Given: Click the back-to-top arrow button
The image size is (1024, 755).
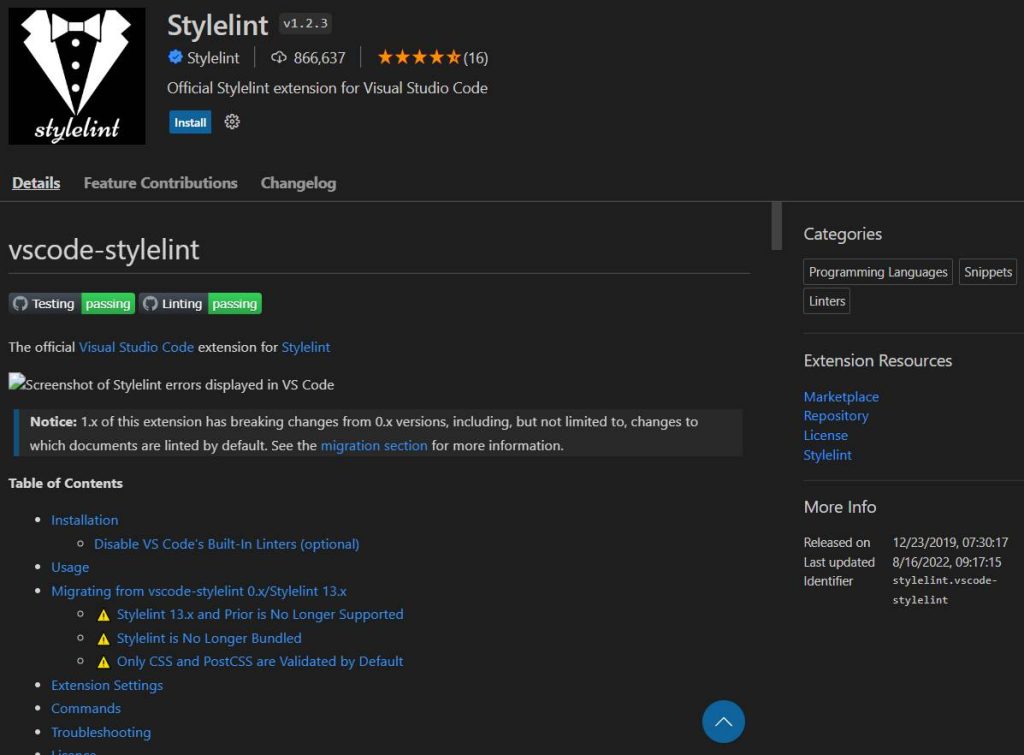Looking at the screenshot, I should tap(723, 721).
